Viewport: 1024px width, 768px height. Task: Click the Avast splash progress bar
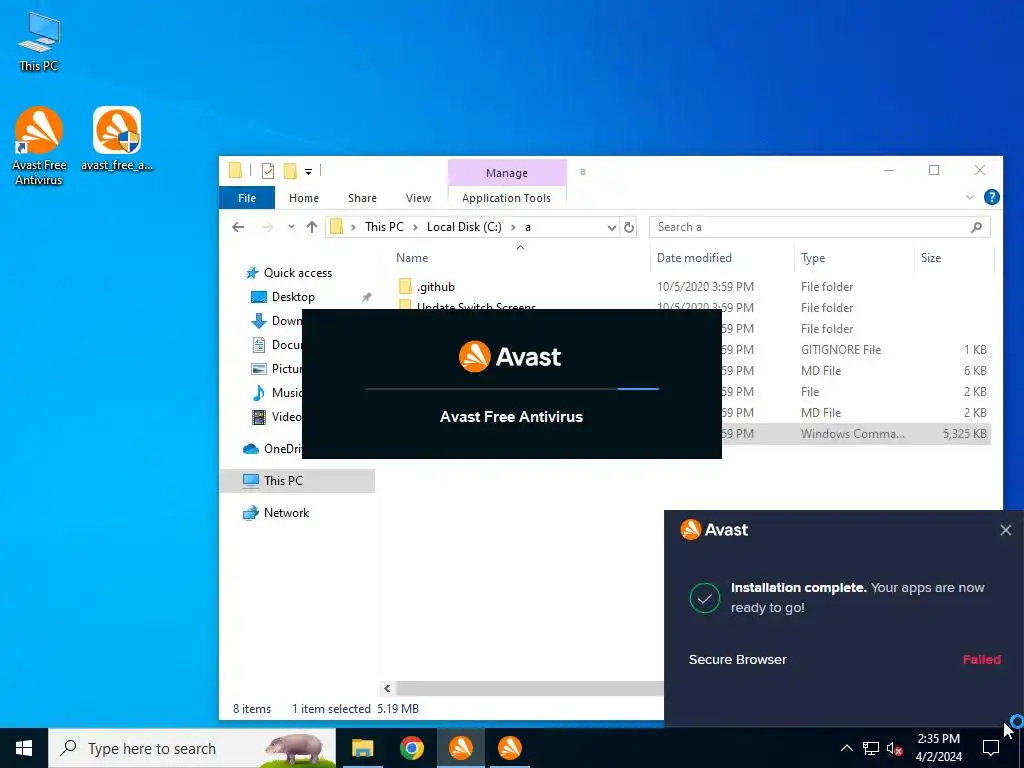pos(511,389)
